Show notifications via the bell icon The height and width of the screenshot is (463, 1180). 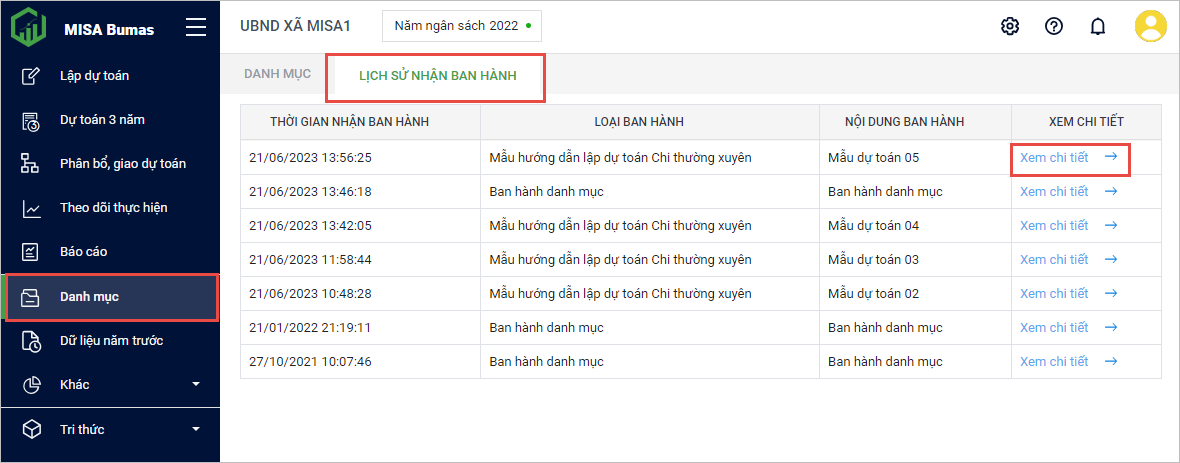tap(1097, 27)
